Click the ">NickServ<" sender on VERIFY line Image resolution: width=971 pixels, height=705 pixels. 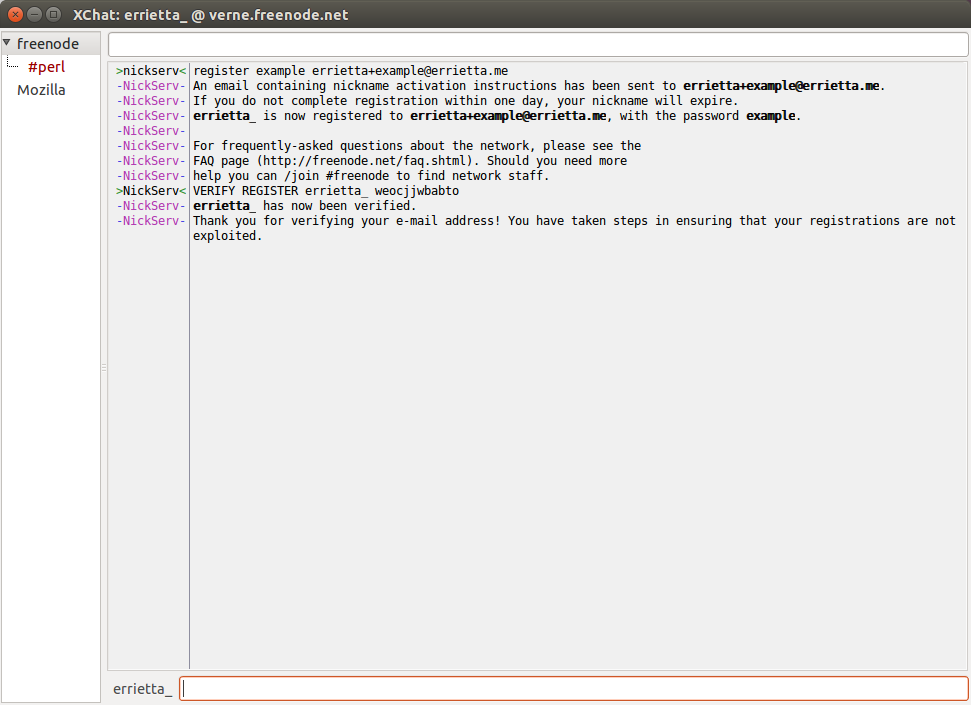tap(151, 191)
